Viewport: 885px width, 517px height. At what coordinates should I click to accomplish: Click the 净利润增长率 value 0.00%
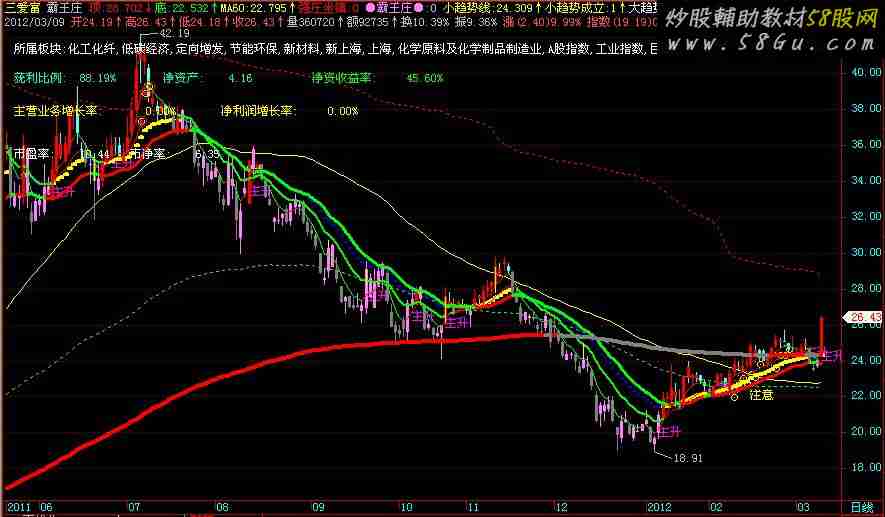tap(343, 111)
